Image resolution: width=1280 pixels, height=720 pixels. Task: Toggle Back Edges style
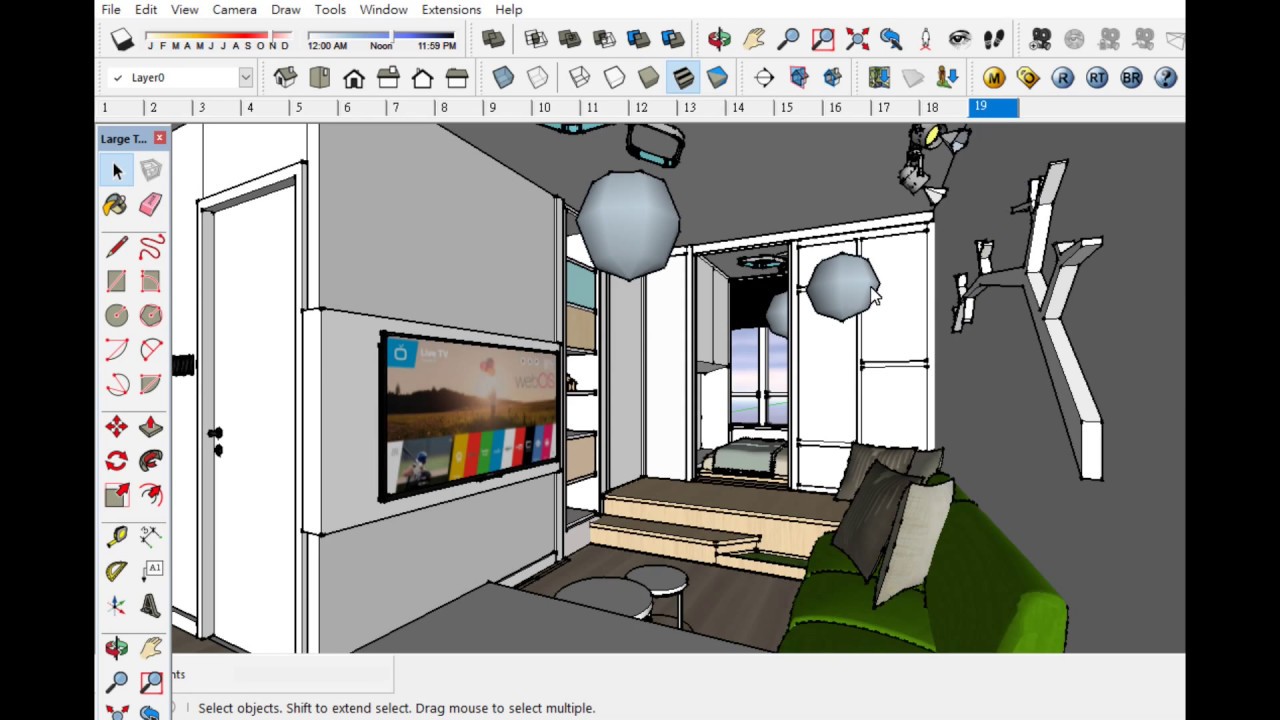(x=537, y=77)
